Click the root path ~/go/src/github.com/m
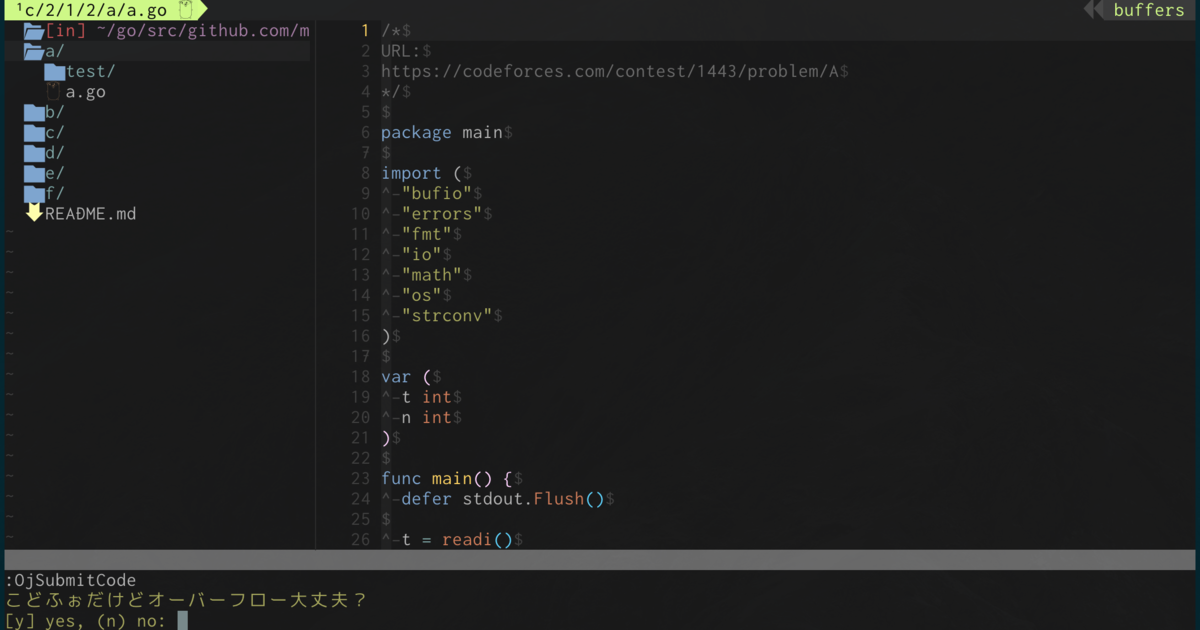The width and height of the screenshot is (1200, 630). [x=203, y=31]
